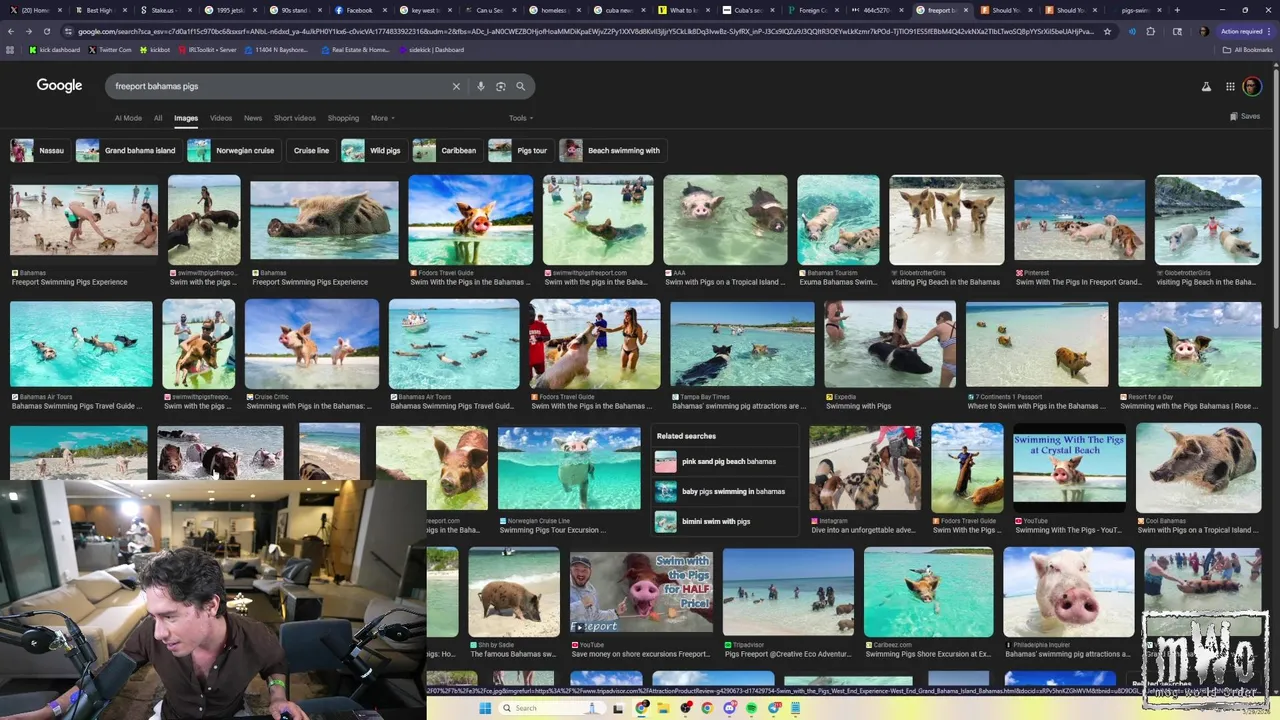
Task: Click the taskbar search box
Action: point(551,708)
